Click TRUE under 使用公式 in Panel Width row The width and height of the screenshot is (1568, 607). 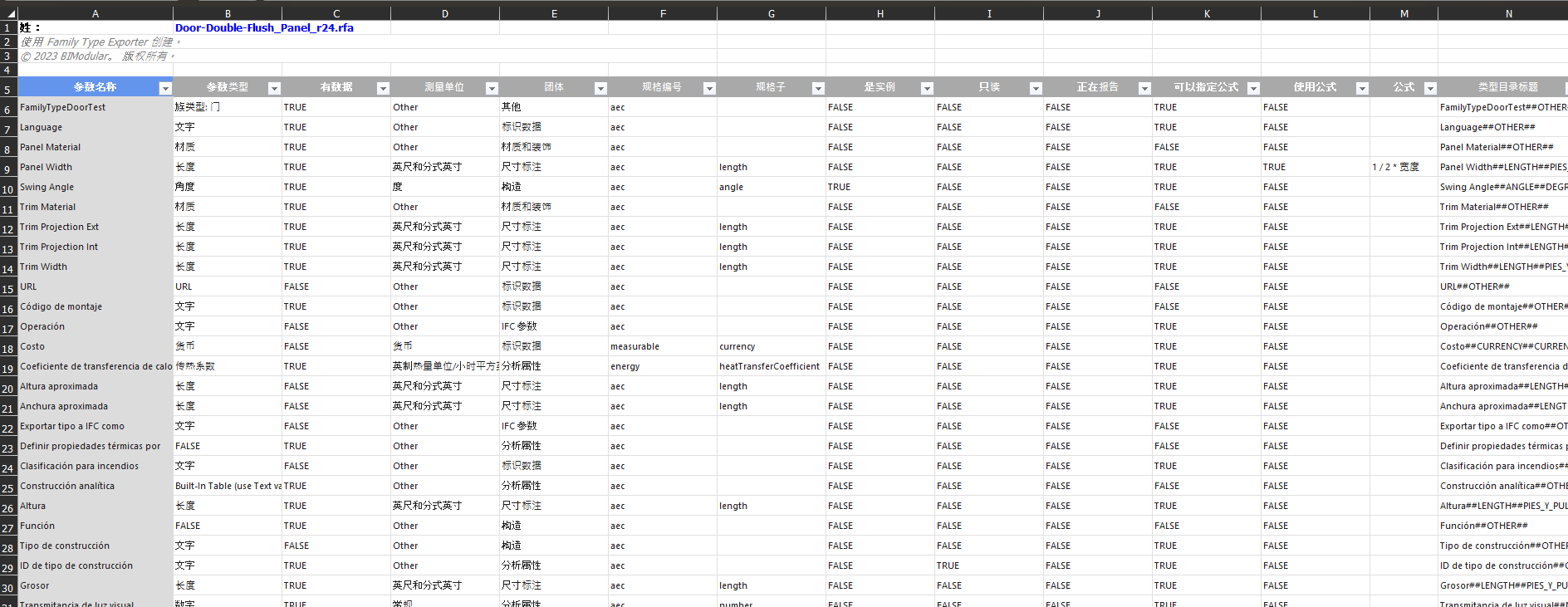click(1316, 167)
